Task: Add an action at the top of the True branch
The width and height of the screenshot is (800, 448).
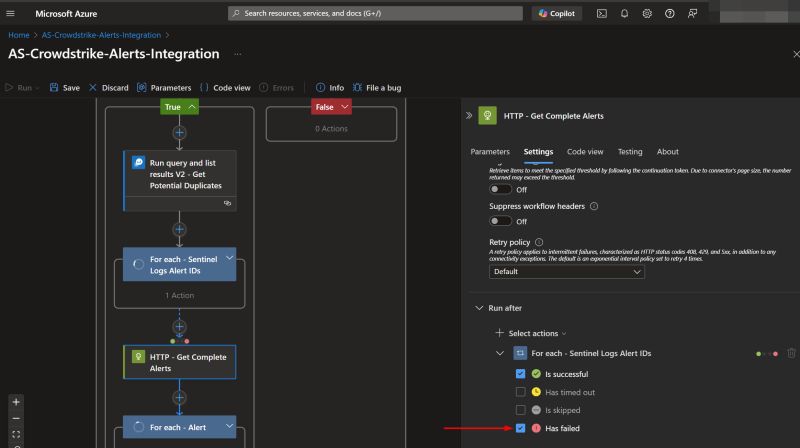Action: click(x=179, y=133)
